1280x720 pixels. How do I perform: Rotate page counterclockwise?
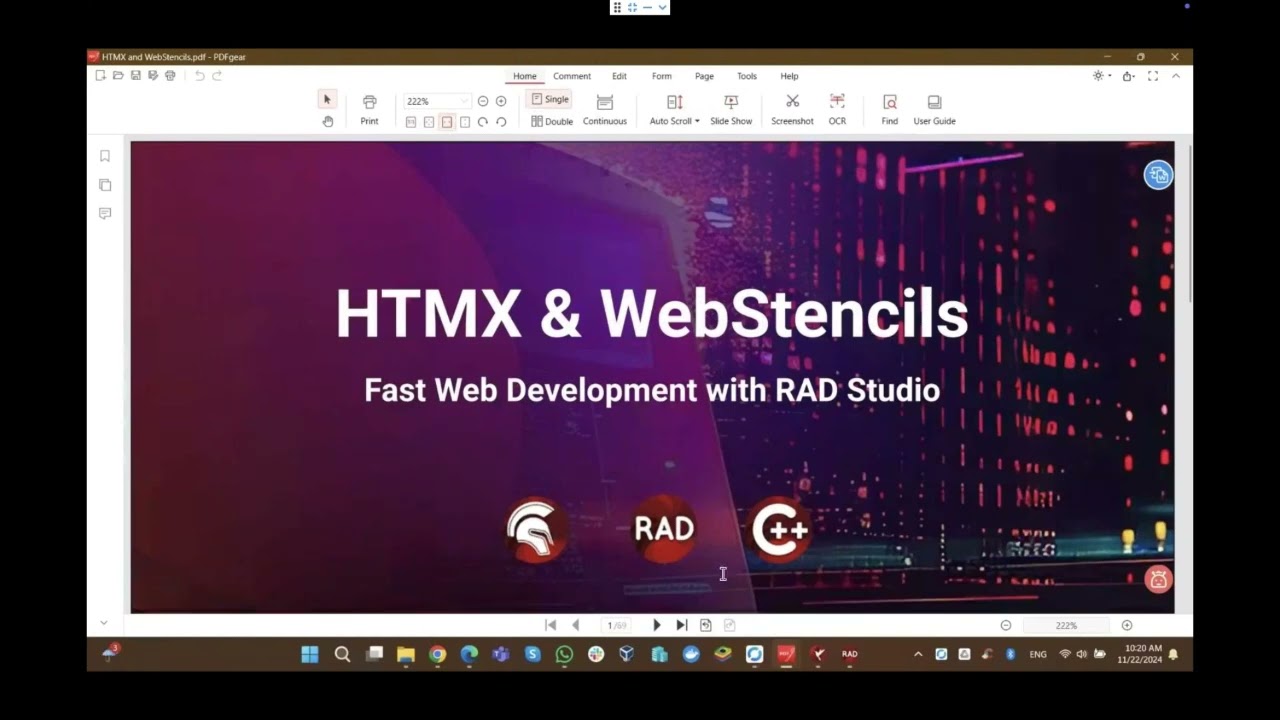click(x=501, y=122)
